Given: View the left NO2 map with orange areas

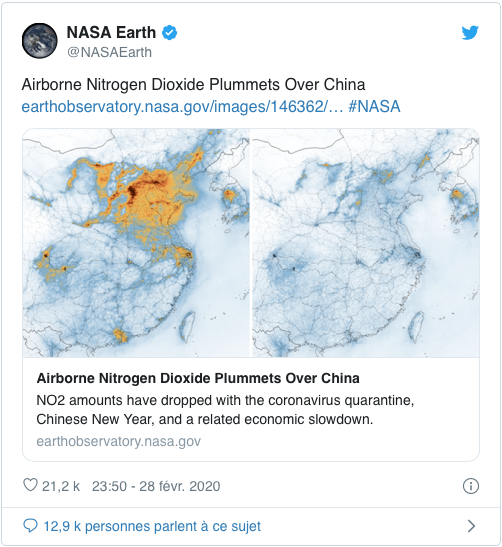Looking at the screenshot, I should tap(136, 243).
